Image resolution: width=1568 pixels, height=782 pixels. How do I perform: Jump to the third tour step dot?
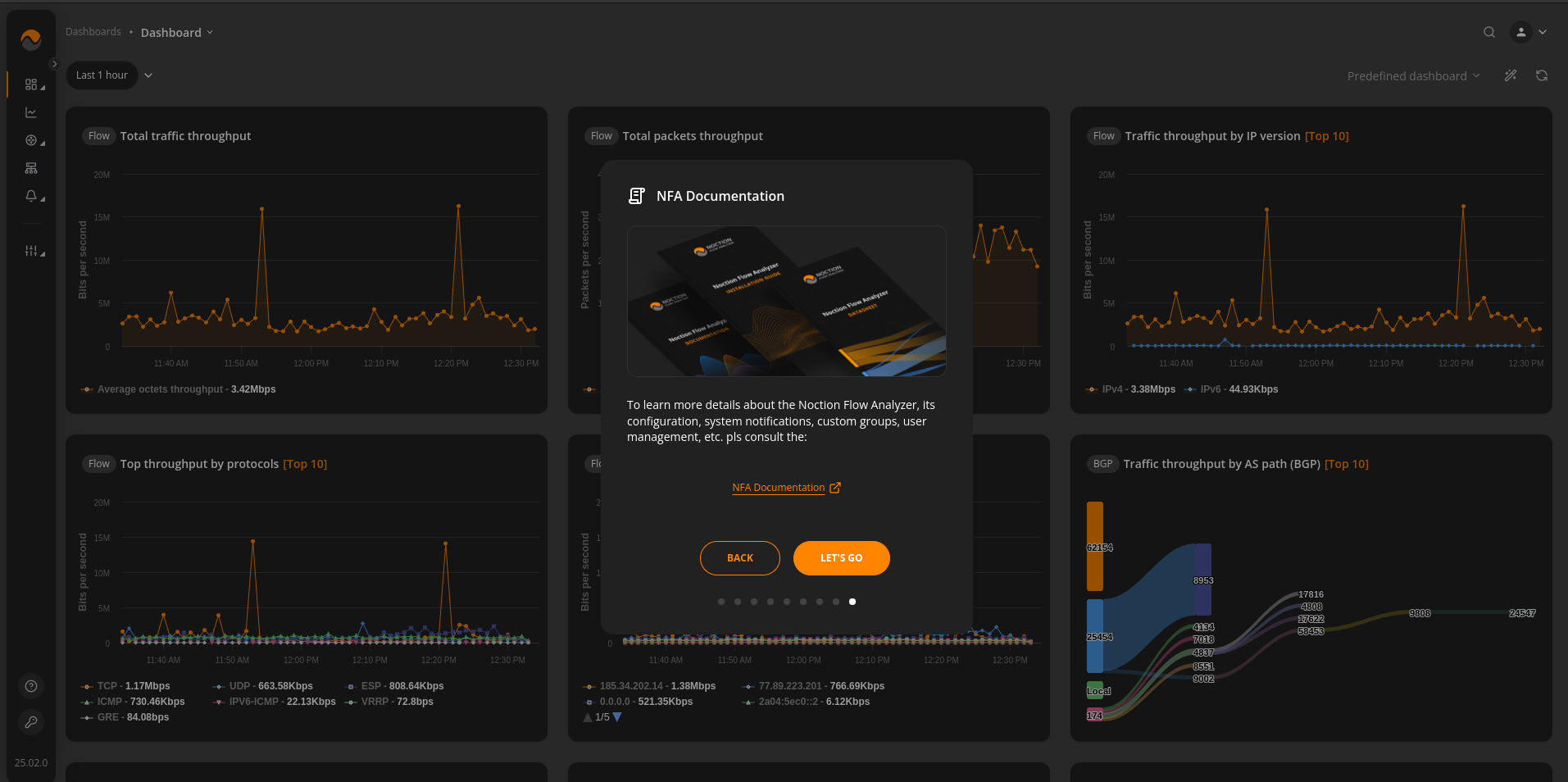(x=754, y=602)
